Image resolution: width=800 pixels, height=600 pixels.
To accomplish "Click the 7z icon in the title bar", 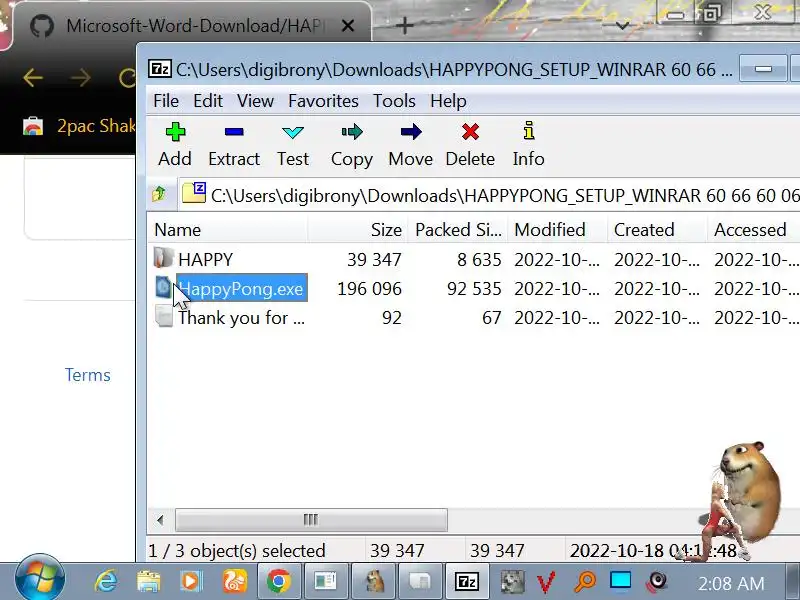I will (x=159, y=68).
